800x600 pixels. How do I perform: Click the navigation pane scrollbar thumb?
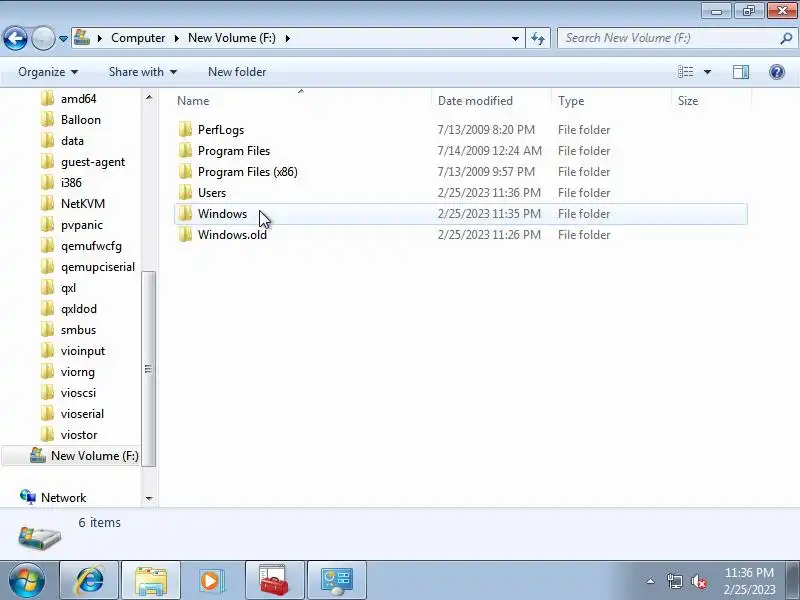[x=148, y=369]
